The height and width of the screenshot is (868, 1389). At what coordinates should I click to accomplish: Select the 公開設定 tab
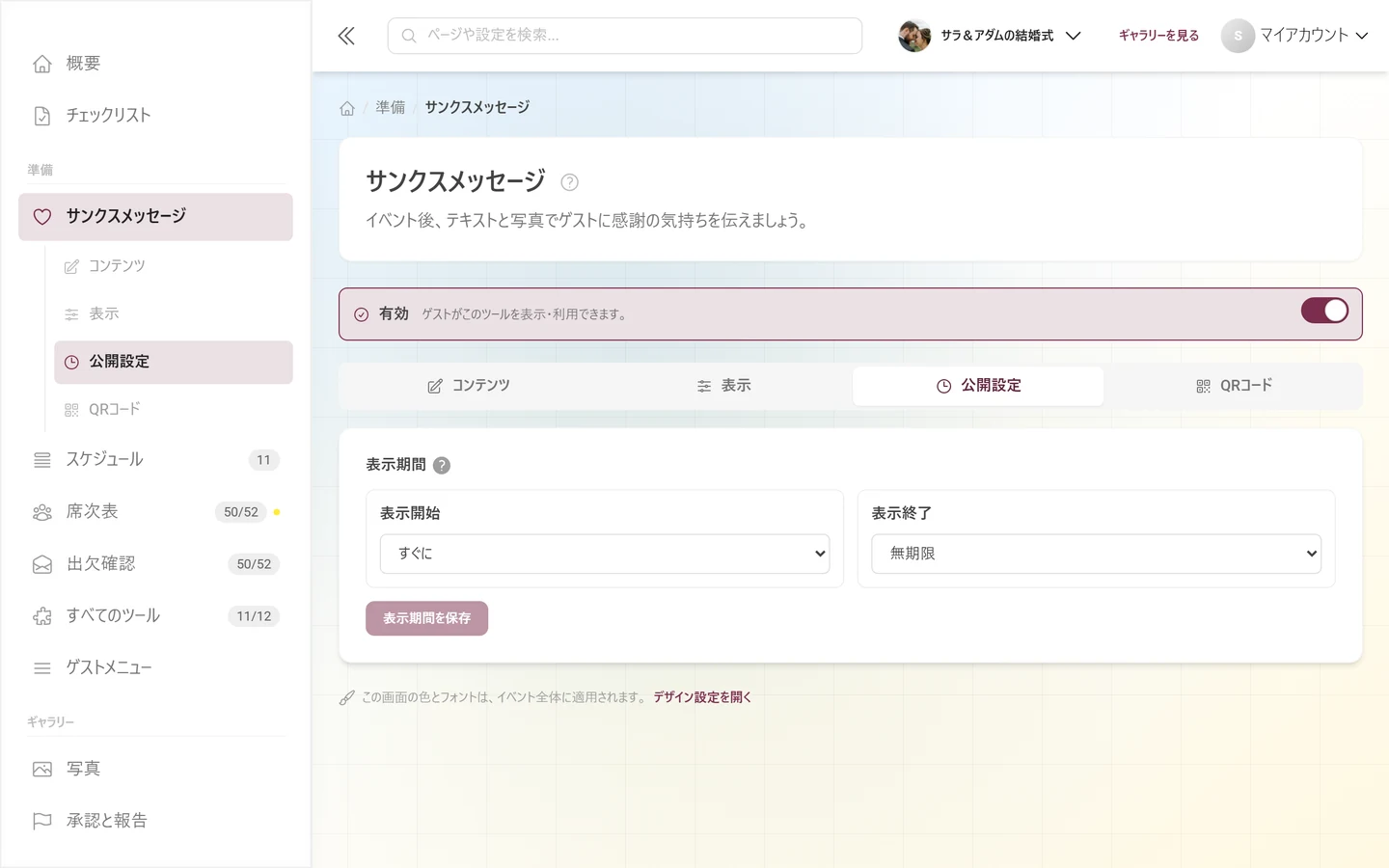pos(978,386)
